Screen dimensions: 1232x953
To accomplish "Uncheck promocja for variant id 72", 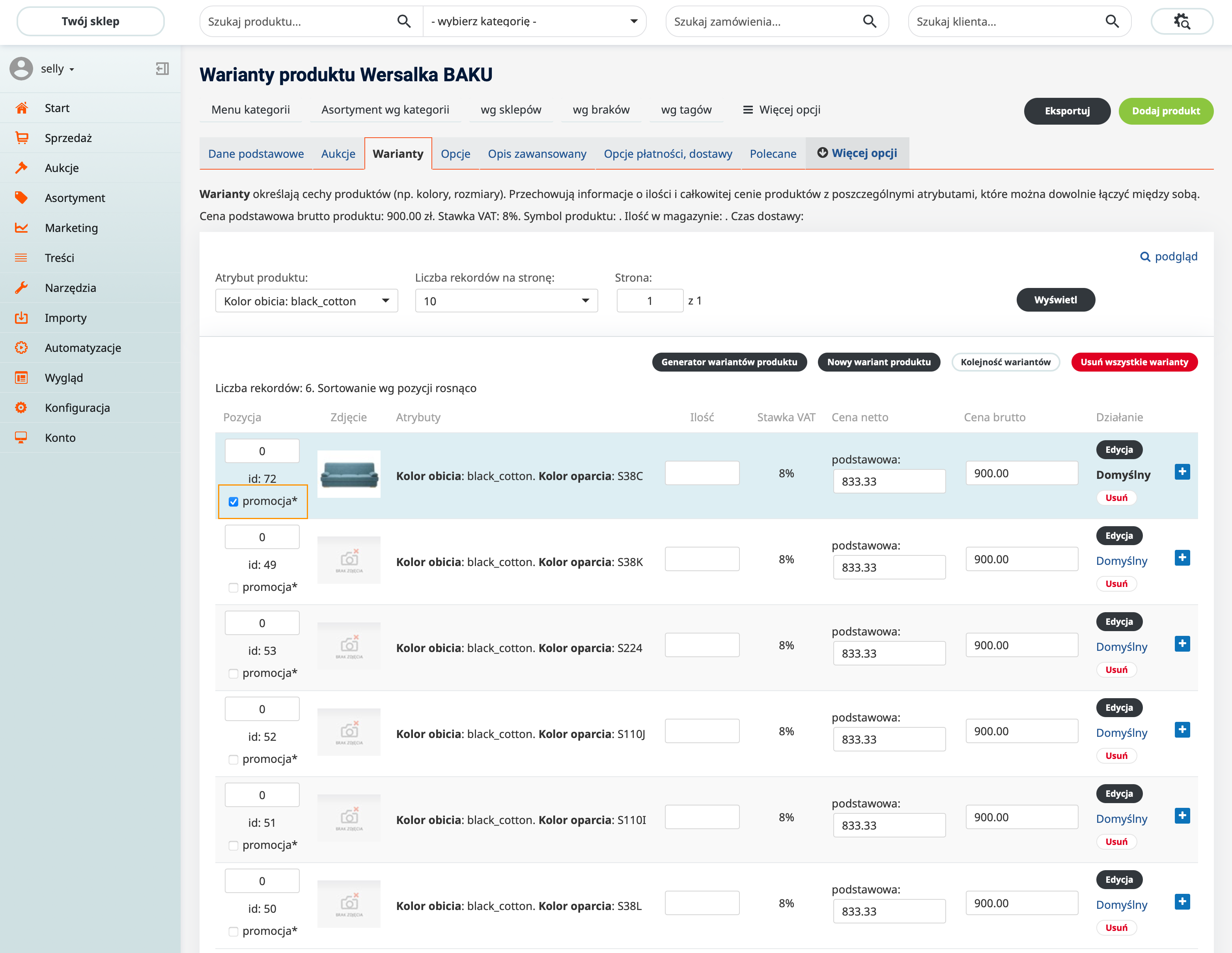I will coord(233,502).
